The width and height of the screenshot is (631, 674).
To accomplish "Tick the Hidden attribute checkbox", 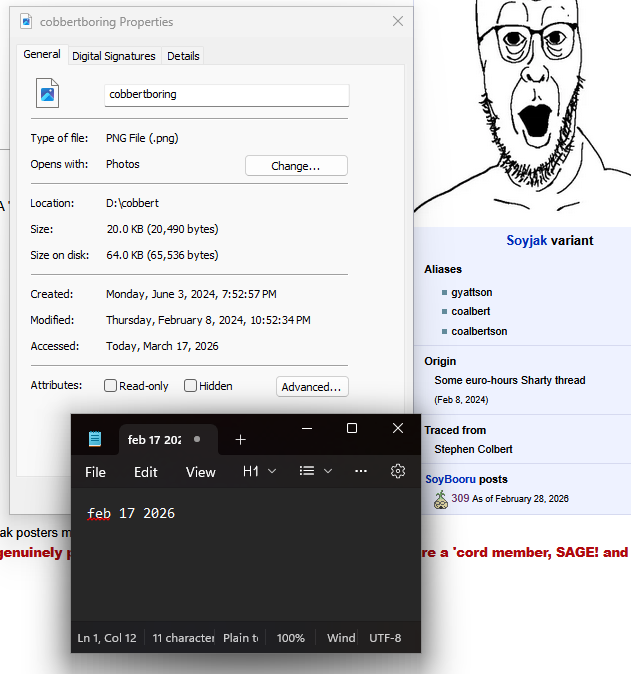I will pyautogui.click(x=191, y=386).
